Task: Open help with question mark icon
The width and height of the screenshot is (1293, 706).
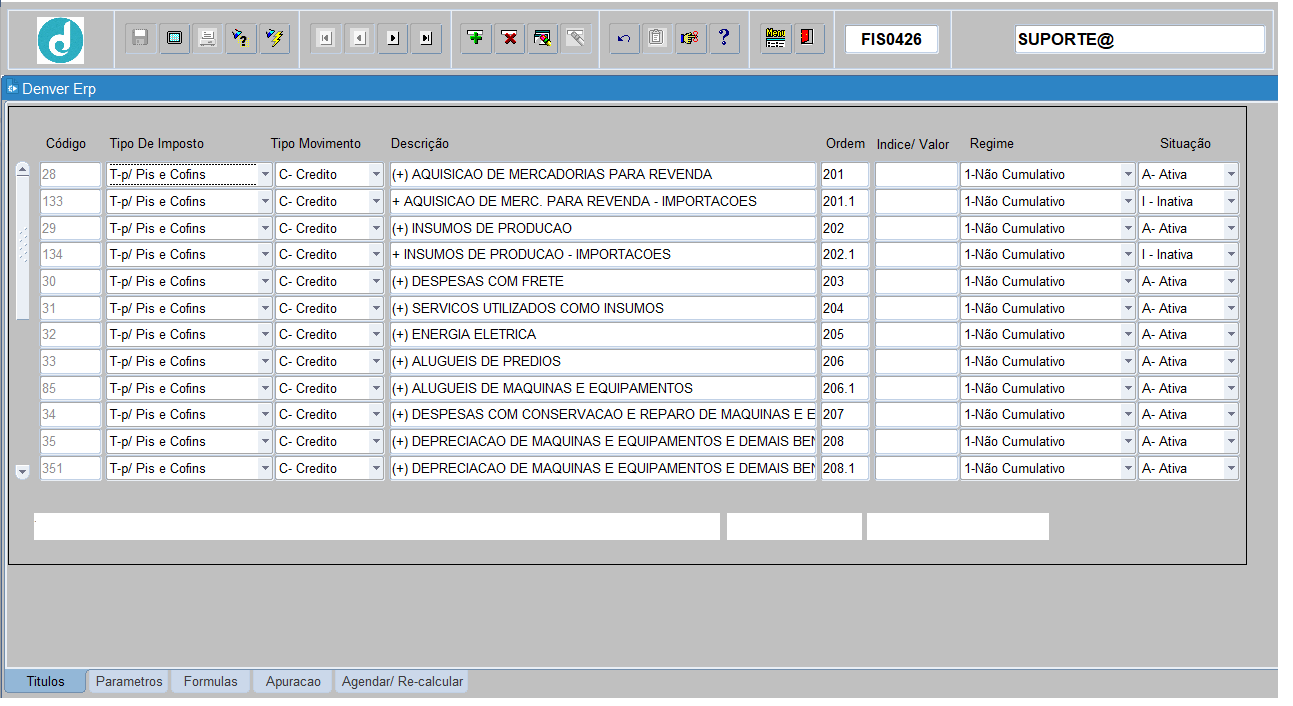Action: click(x=724, y=38)
